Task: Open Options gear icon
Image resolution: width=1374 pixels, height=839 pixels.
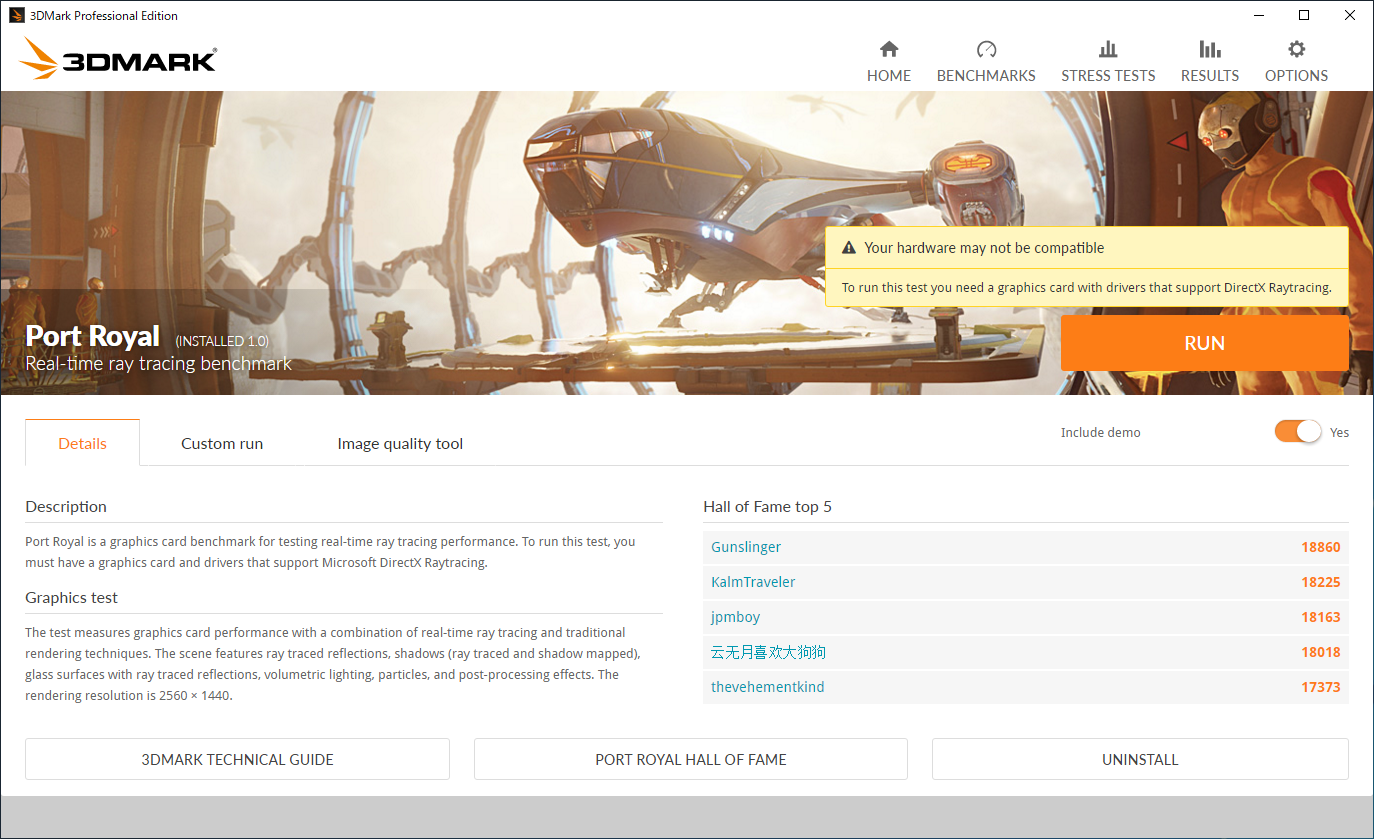Action: 1297,49
